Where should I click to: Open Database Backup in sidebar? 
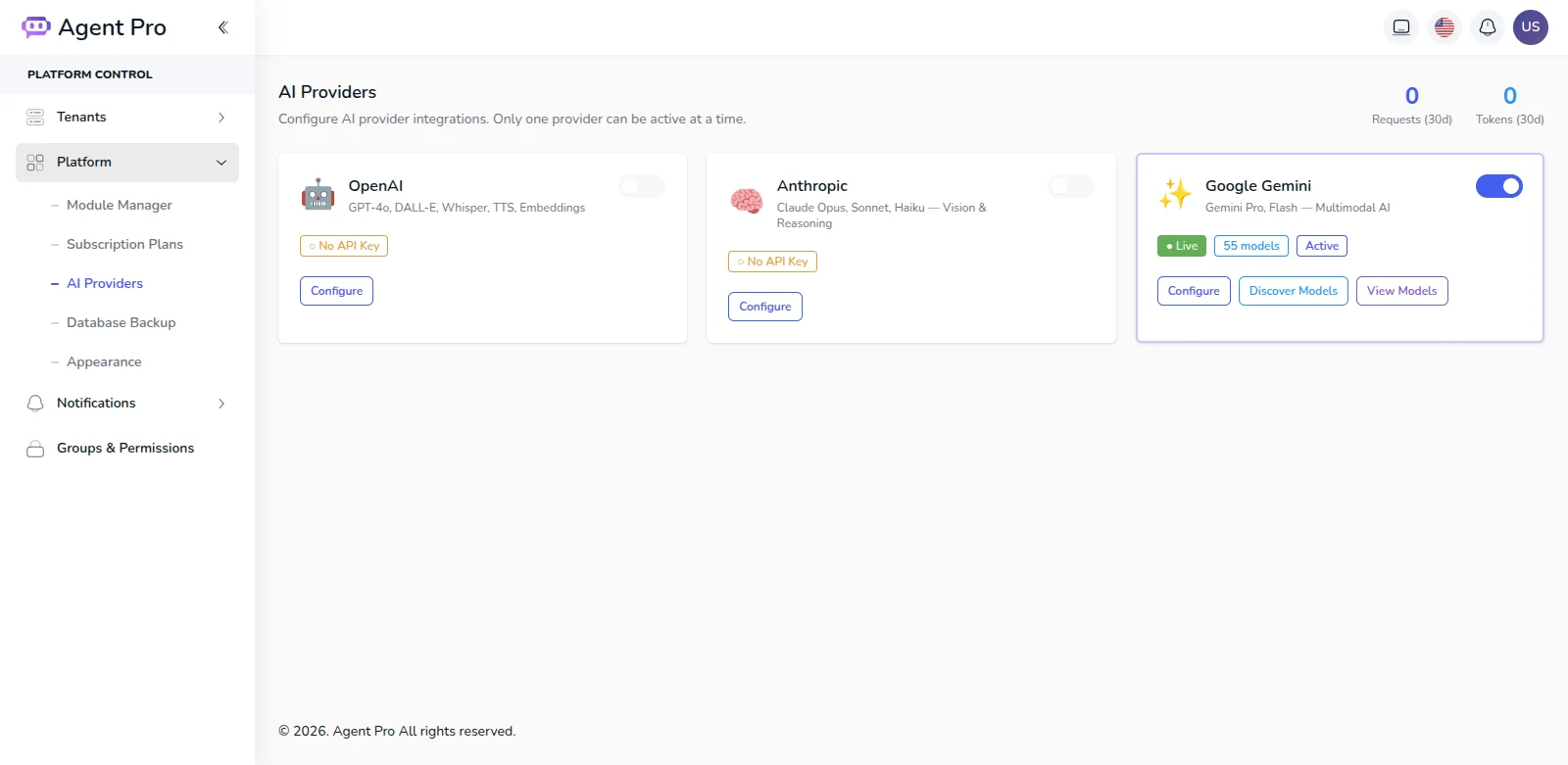122,322
